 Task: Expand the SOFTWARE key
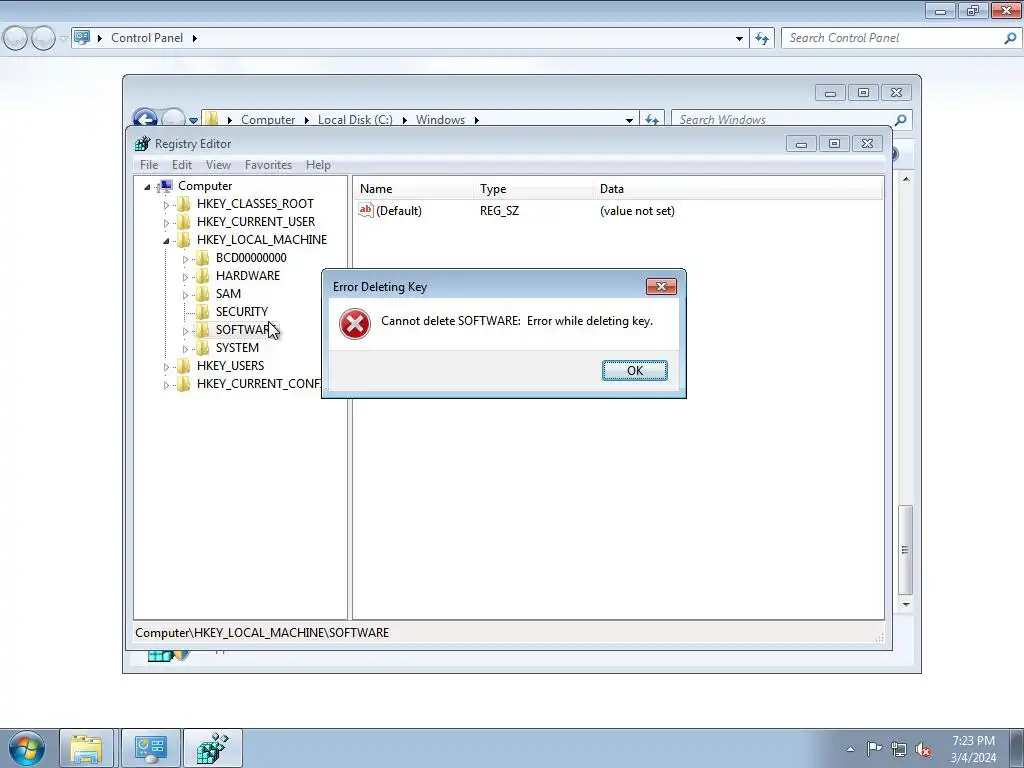[185, 331]
